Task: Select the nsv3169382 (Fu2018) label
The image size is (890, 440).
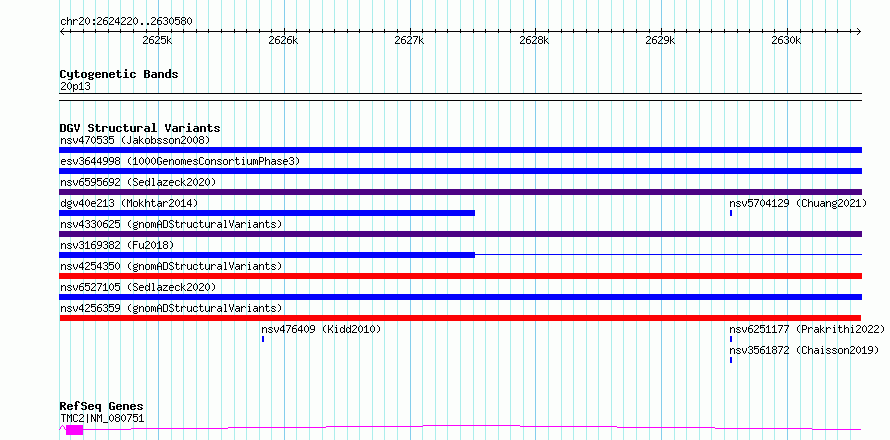Action: point(117,245)
